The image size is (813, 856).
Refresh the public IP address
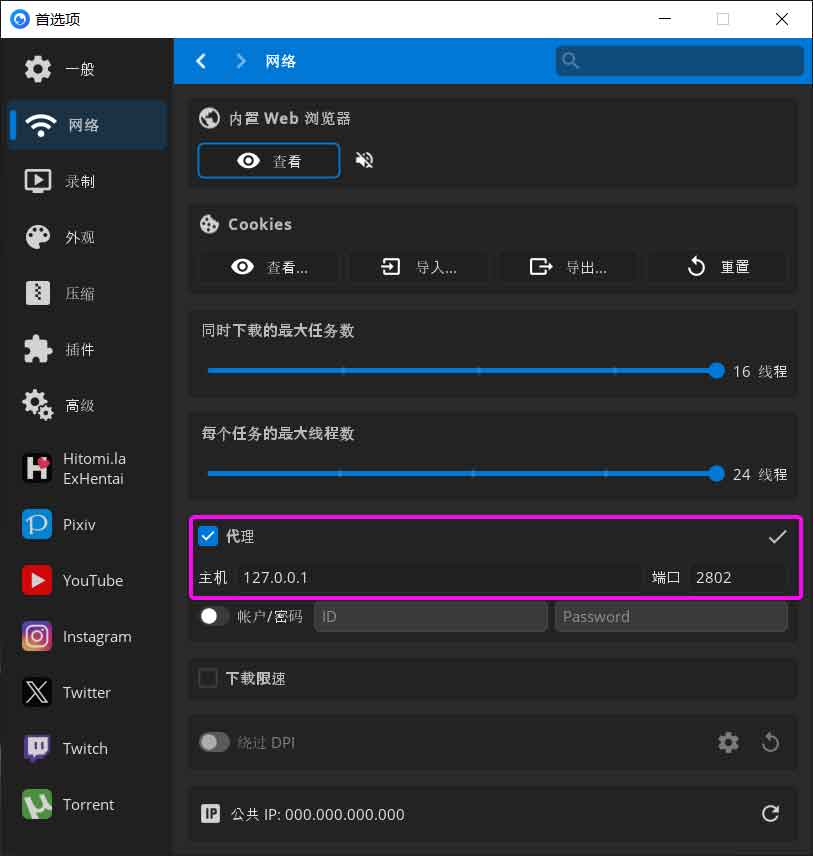point(770,814)
